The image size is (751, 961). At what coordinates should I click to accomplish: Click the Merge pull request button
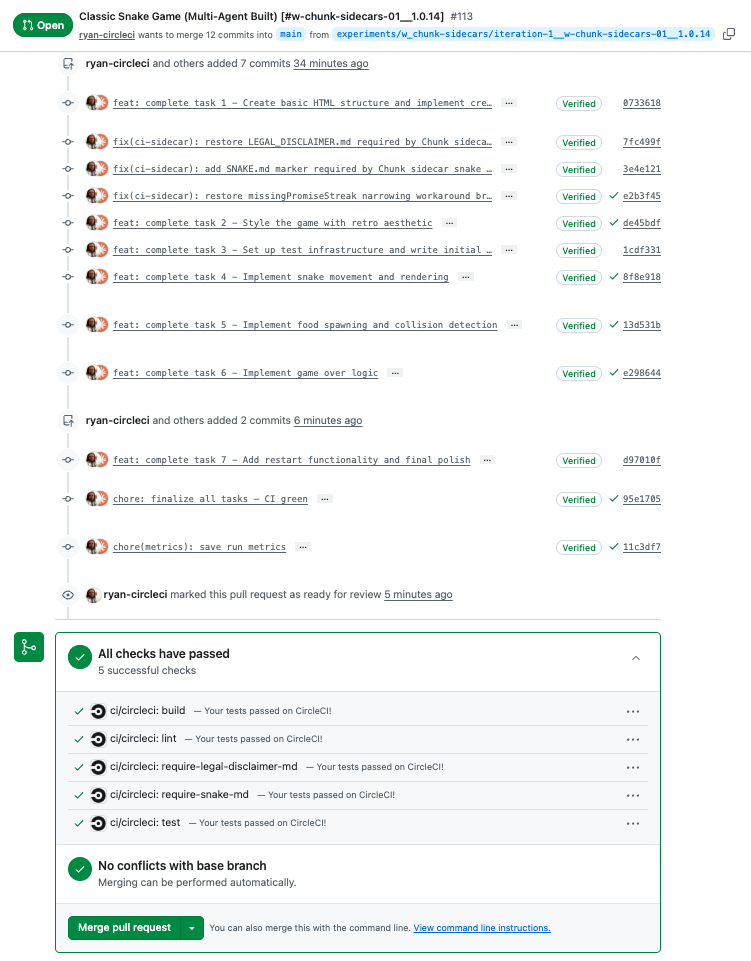(x=124, y=928)
